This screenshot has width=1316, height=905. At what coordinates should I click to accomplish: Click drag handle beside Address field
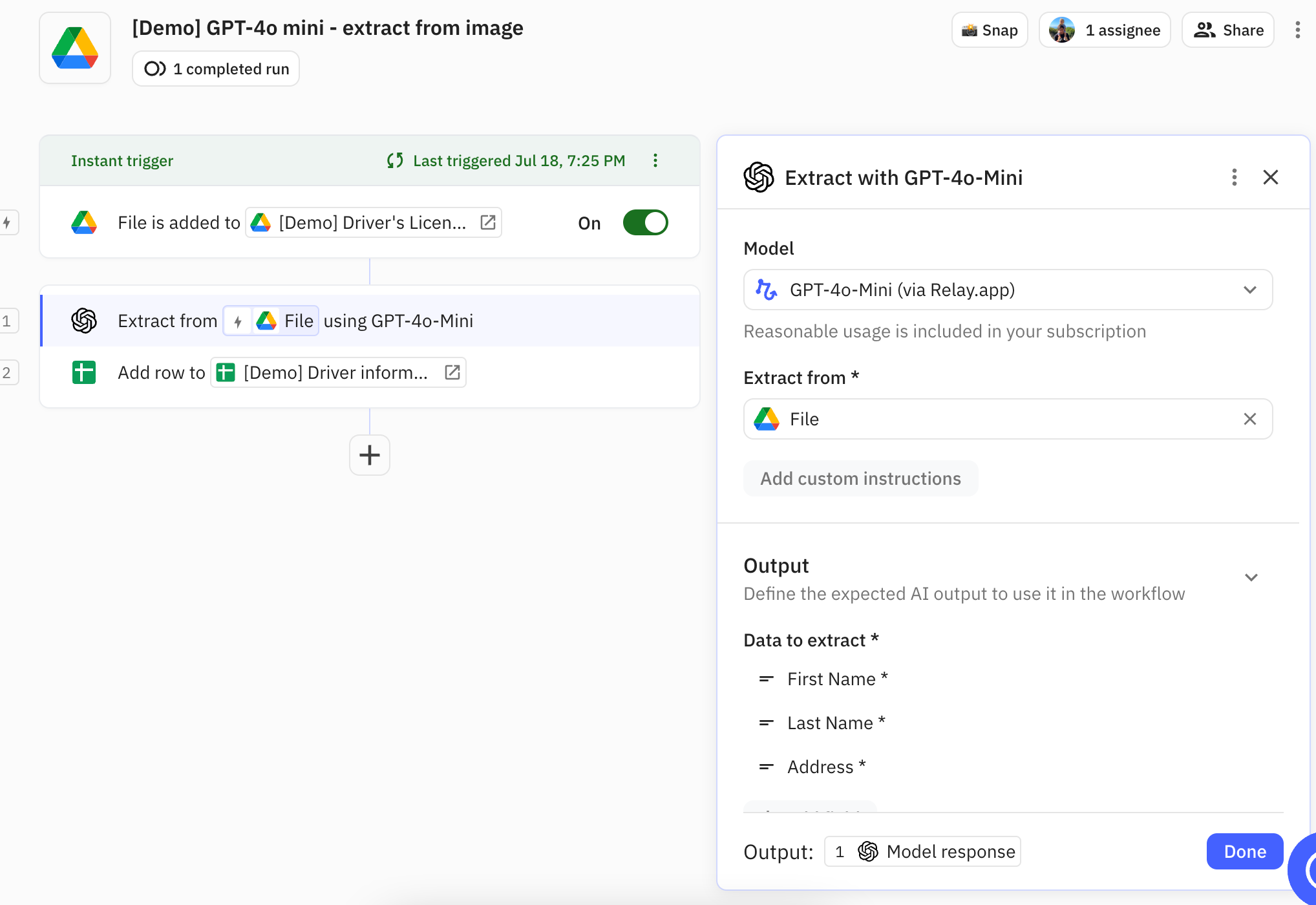pos(767,767)
